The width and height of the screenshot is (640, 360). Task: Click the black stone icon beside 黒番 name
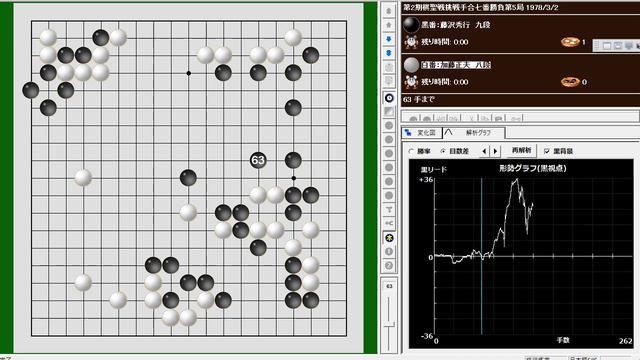(411, 24)
